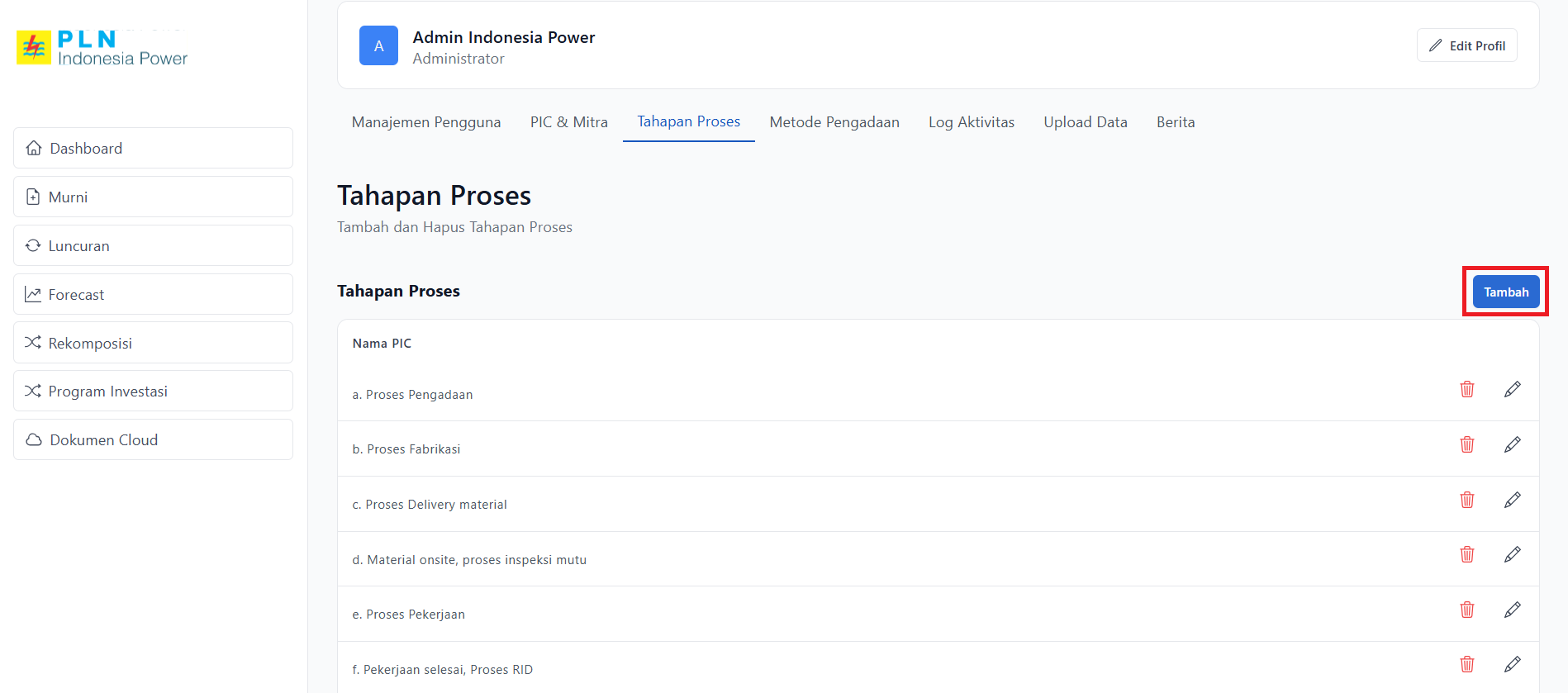This screenshot has width=1568, height=693.
Task: Edit the Proses Pengadaan entry
Action: point(1512,389)
